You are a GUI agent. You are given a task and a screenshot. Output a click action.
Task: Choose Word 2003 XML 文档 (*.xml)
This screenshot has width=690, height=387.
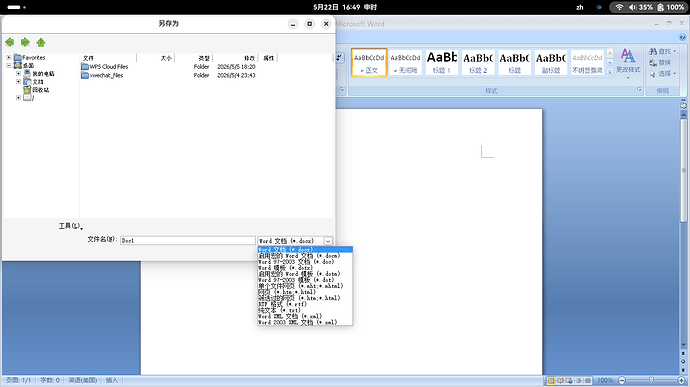(305, 322)
